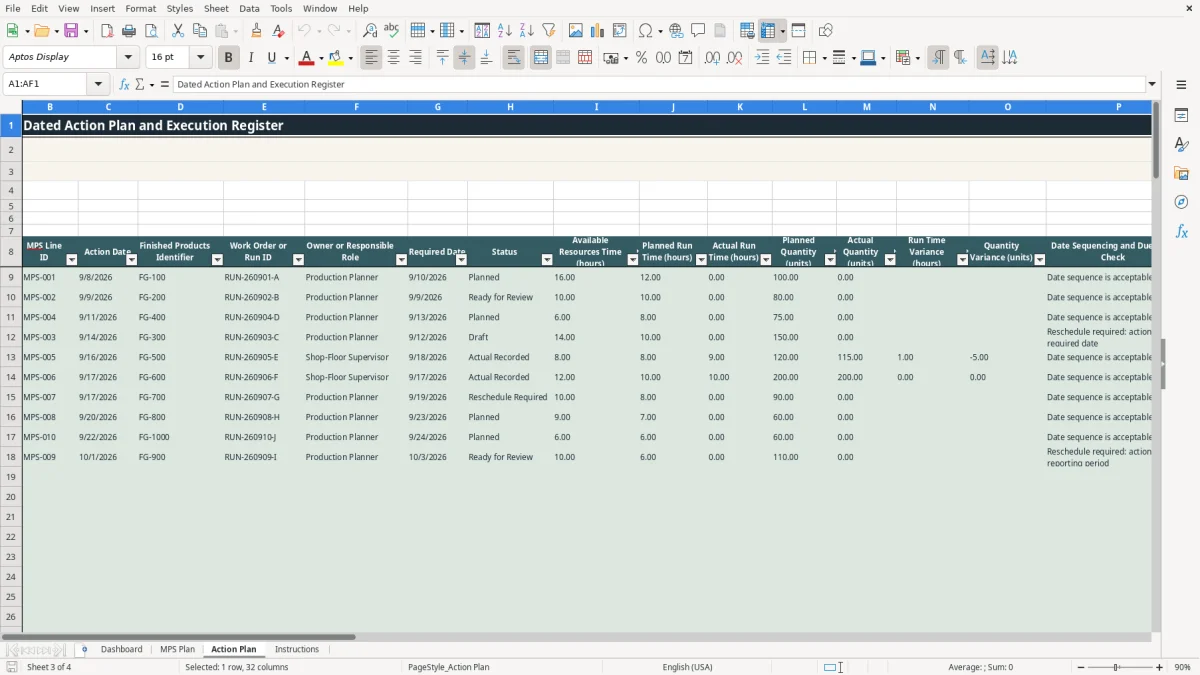1200x675 pixels.
Task: Click the Clear Direct Formatting icon
Action: (x=278, y=31)
